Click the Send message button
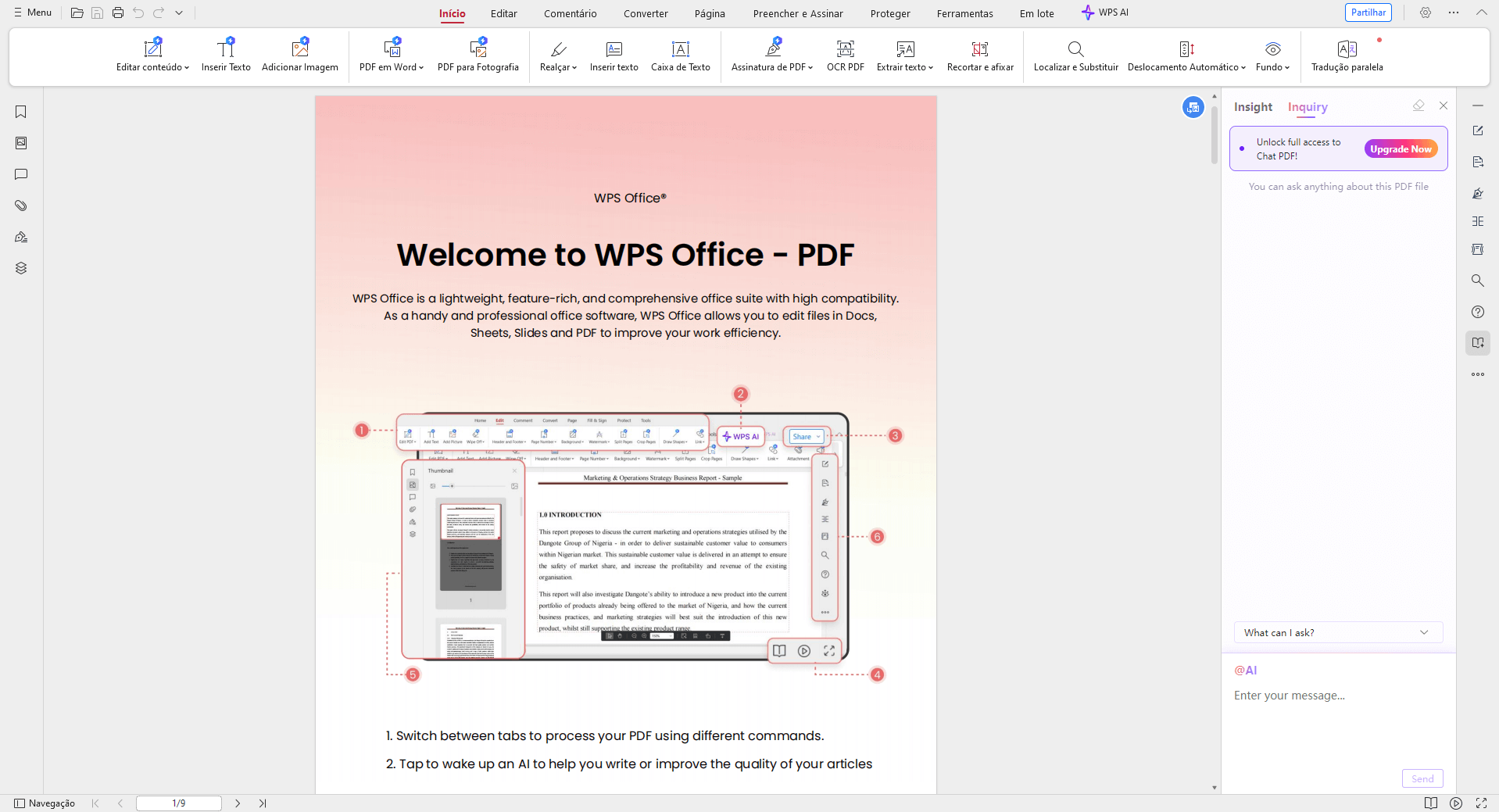This screenshot has width=1499, height=812. coord(1422,778)
